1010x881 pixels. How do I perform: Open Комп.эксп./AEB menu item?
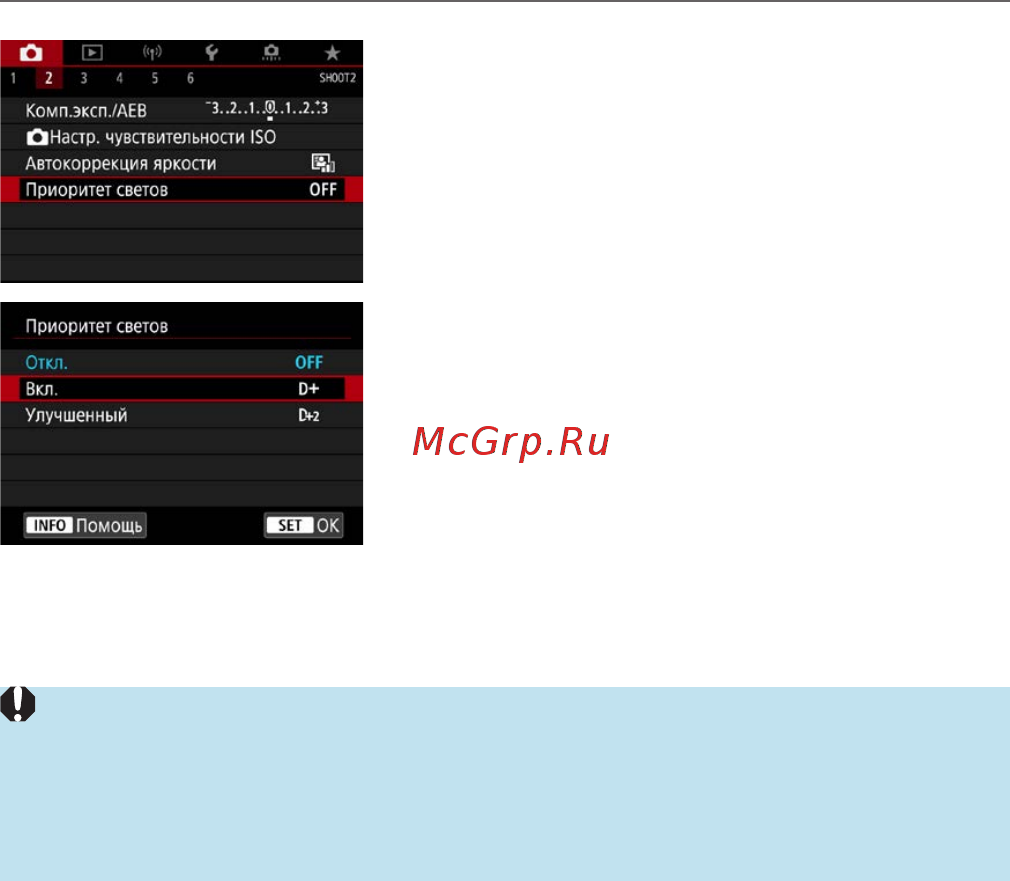click(x=182, y=110)
